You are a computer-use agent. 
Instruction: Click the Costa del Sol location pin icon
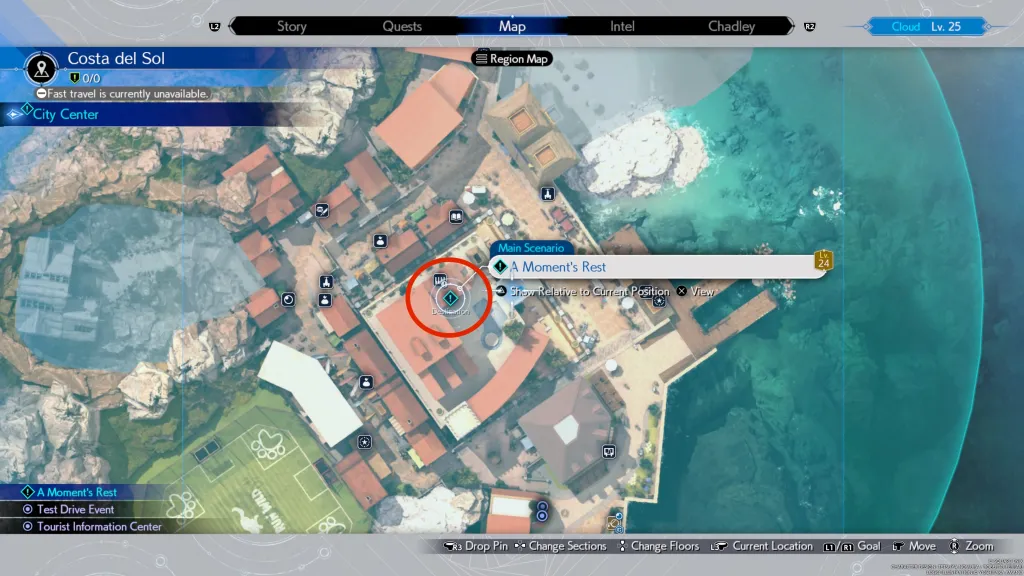click(41, 67)
